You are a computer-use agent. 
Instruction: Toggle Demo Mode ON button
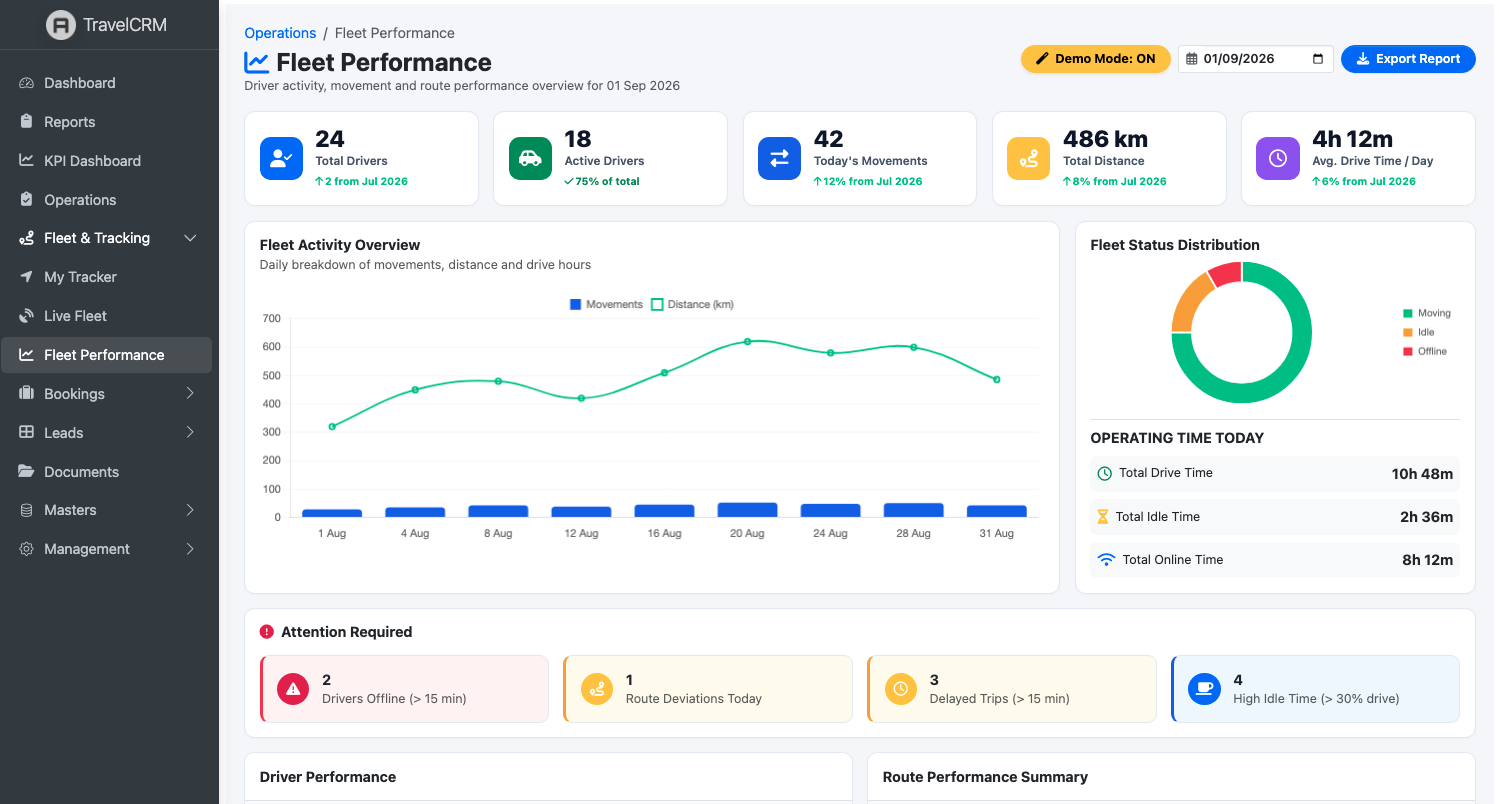(1095, 59)
